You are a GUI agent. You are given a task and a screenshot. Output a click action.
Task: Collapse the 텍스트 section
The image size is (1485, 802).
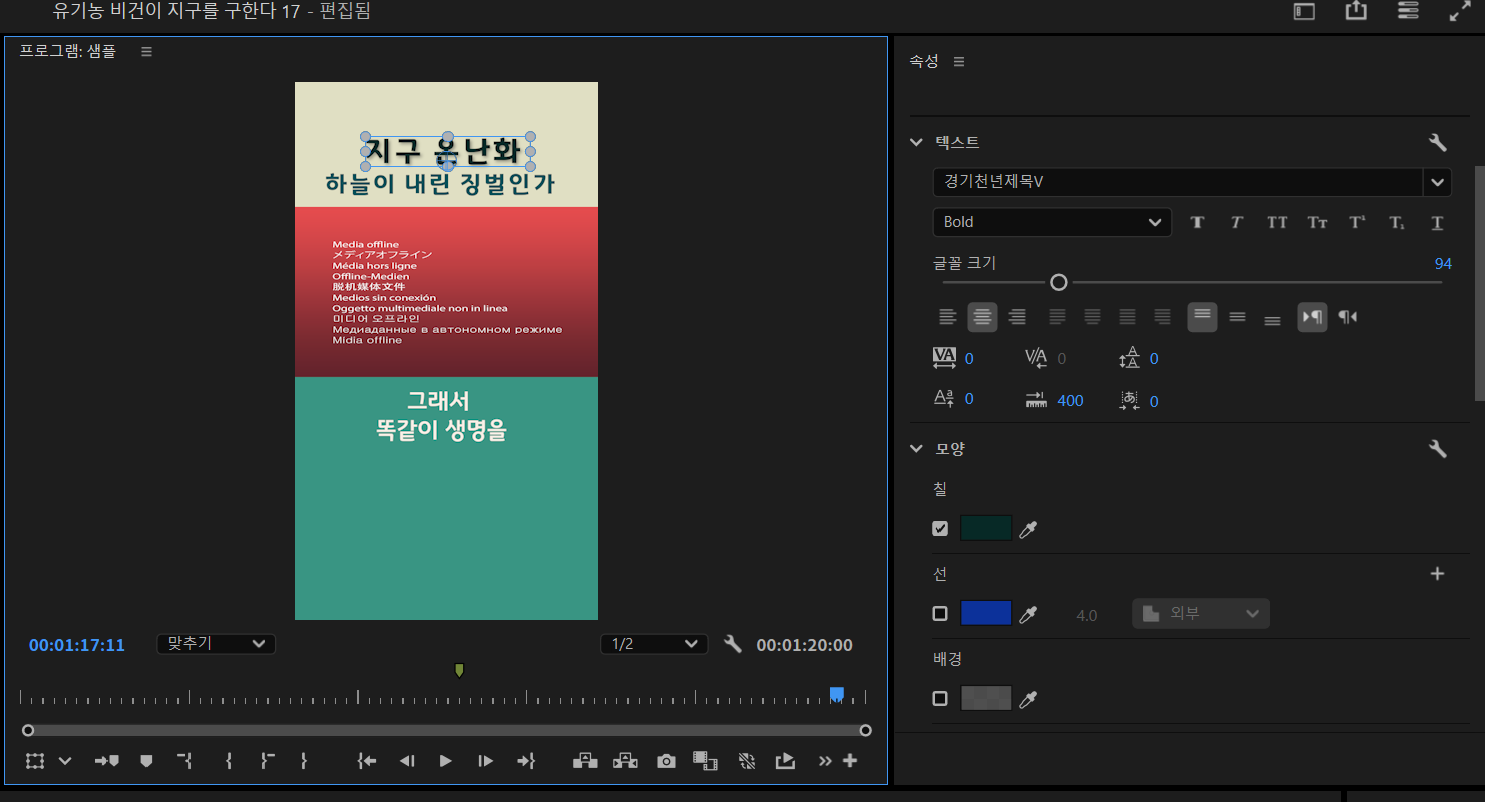point(916,142)
